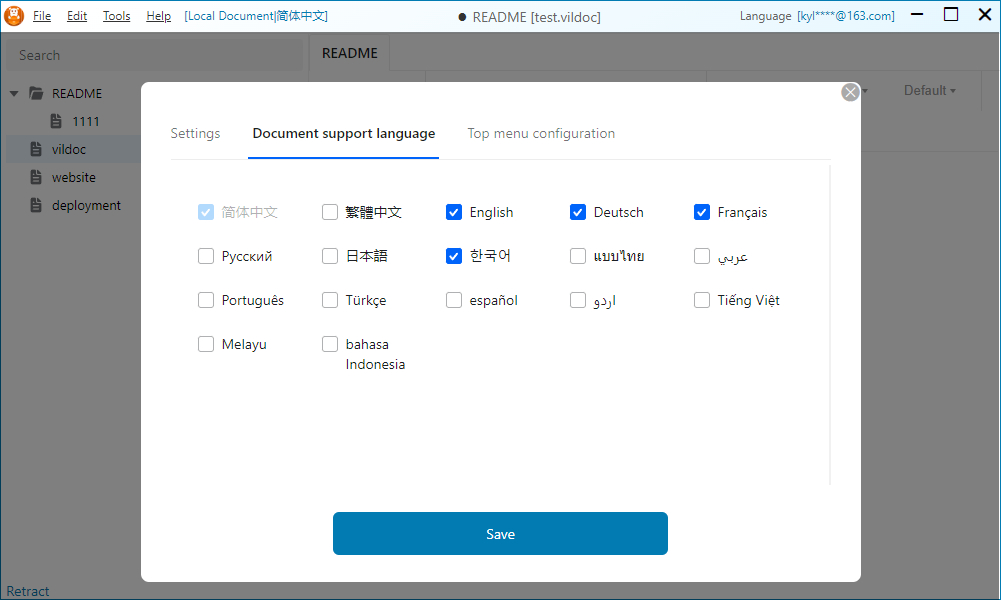Viewport: 1001px width, 600px height.
Task: Disable the Deutsch language checkbox
Action: [578, 212]
